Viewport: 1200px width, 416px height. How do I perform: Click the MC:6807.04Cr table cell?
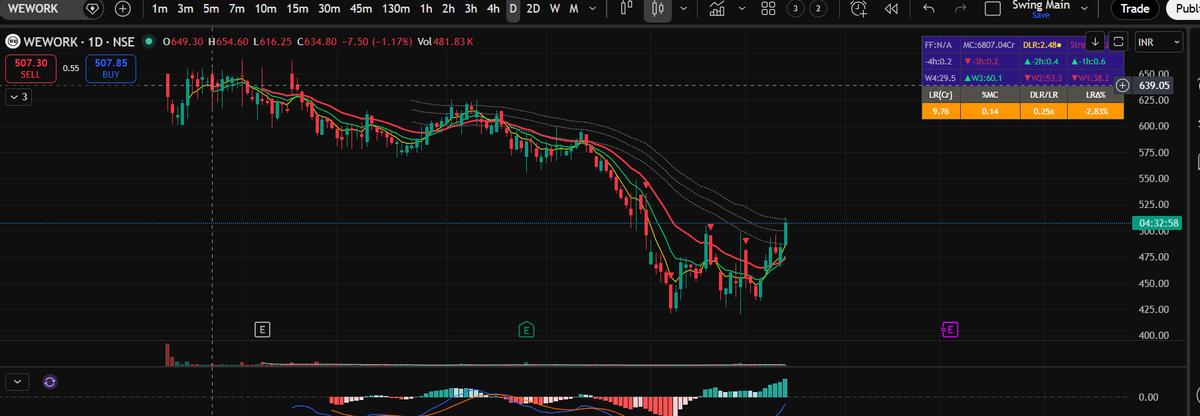pyautogui.click(x=988, y=44)
